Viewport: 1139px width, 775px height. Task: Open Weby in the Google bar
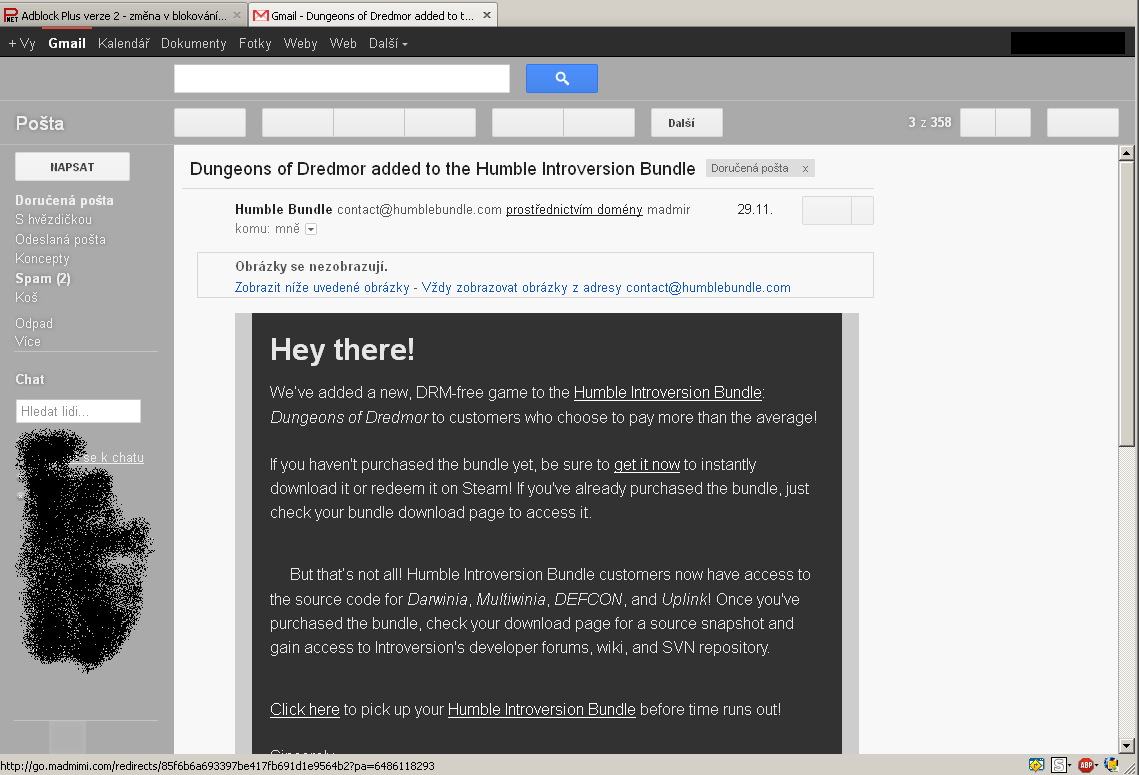300,44
